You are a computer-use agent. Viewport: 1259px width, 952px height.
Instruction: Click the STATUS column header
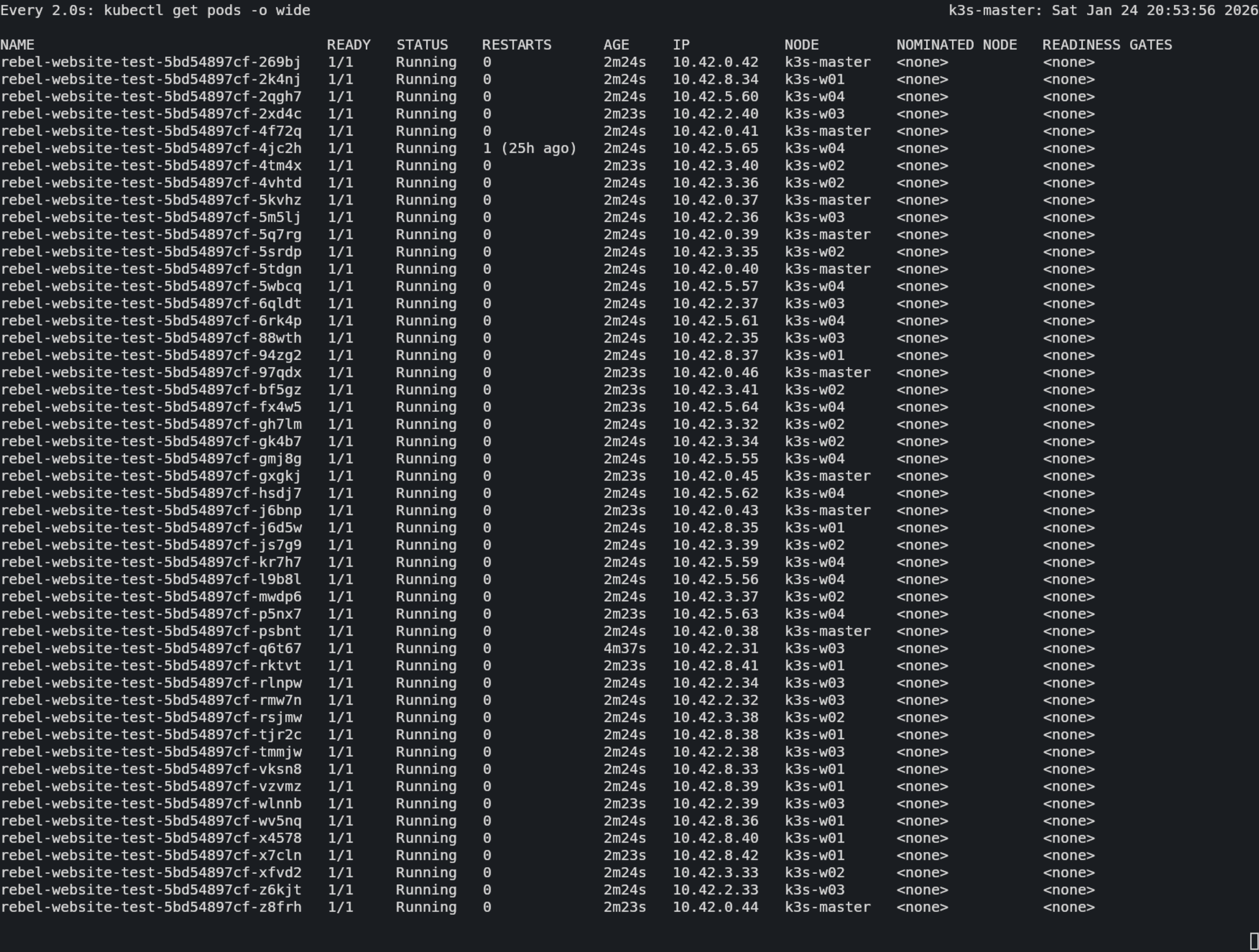tap(422, 45)
